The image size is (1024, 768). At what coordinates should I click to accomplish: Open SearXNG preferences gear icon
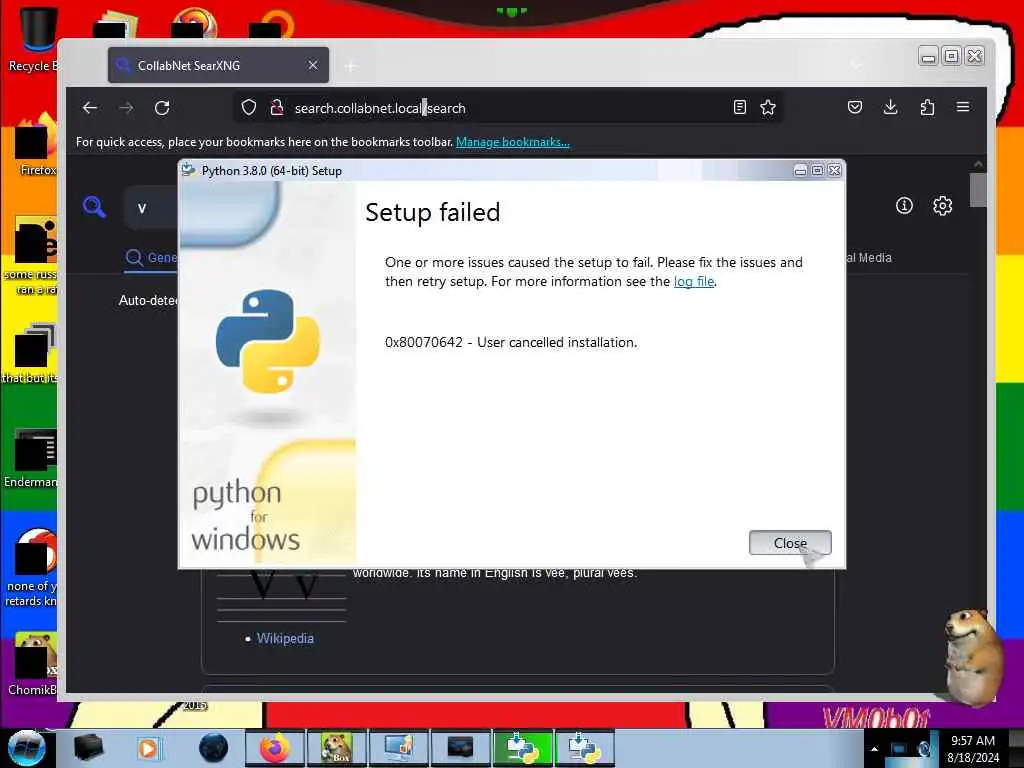(942, 206)
